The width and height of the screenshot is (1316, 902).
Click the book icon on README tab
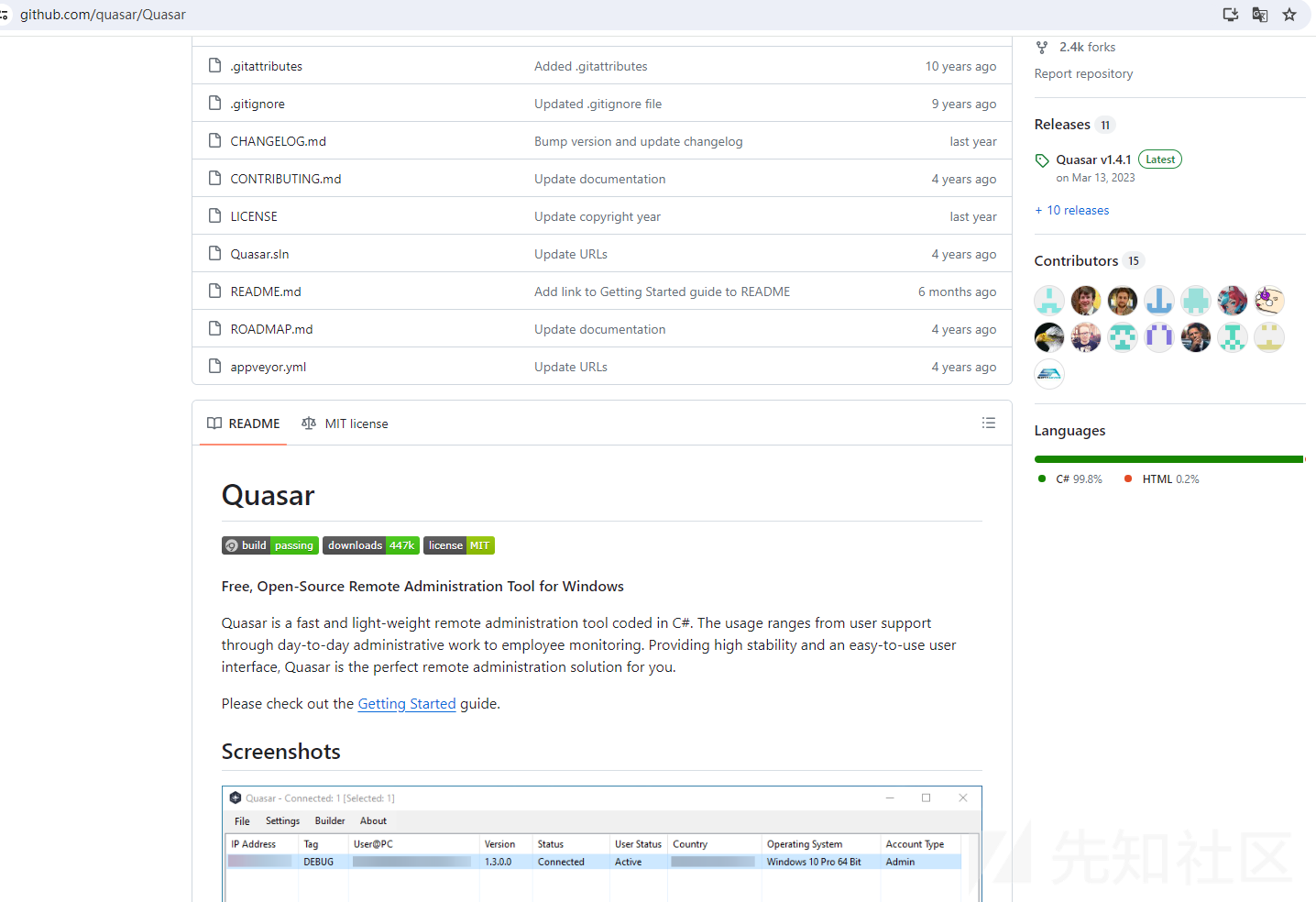214,423
